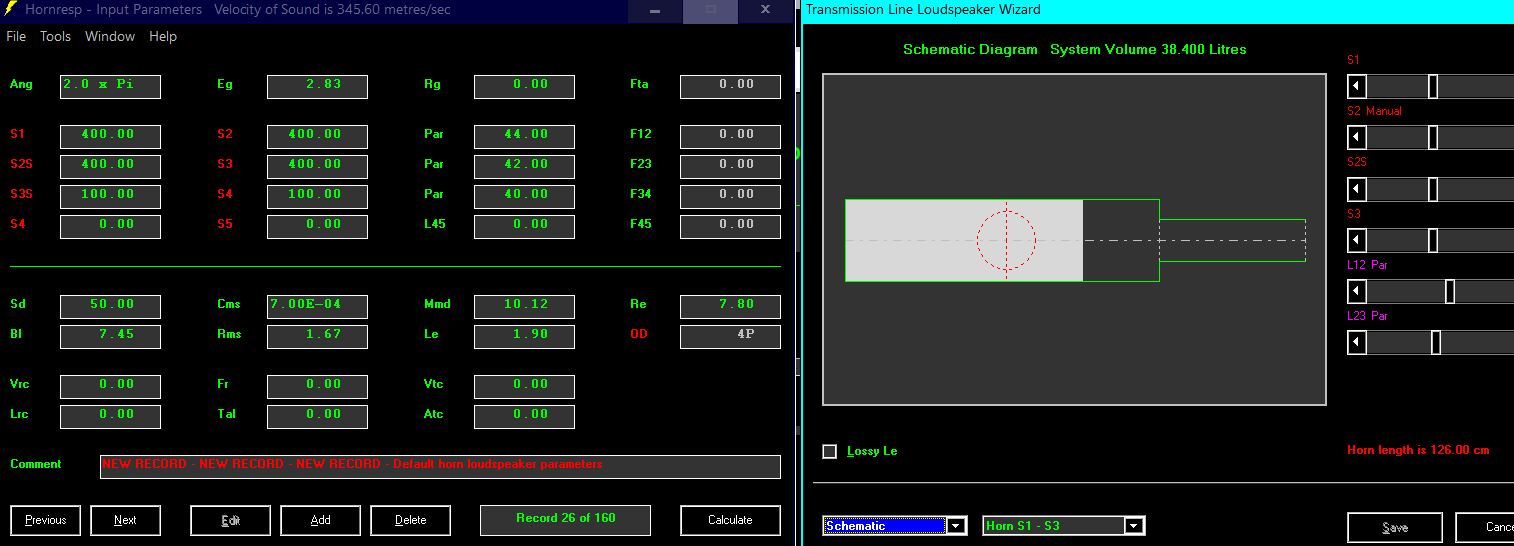Click the Save button in the Wizard
The image size is (1514, 546).
pos(1394,527)
